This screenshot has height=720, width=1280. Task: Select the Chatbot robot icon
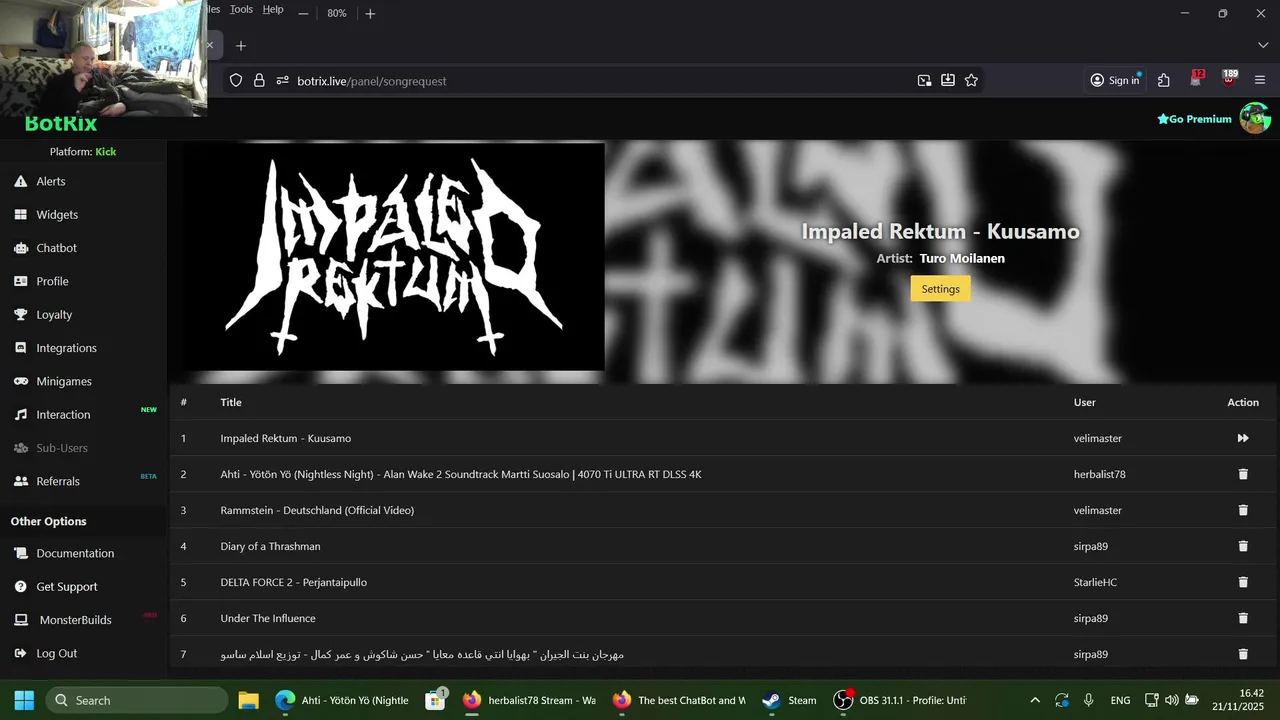pyautogui.click(x=20, y=248)
